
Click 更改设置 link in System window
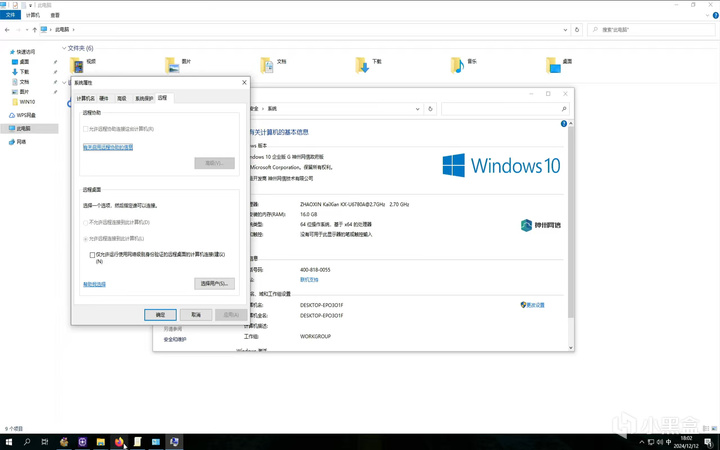pos(533,305)
